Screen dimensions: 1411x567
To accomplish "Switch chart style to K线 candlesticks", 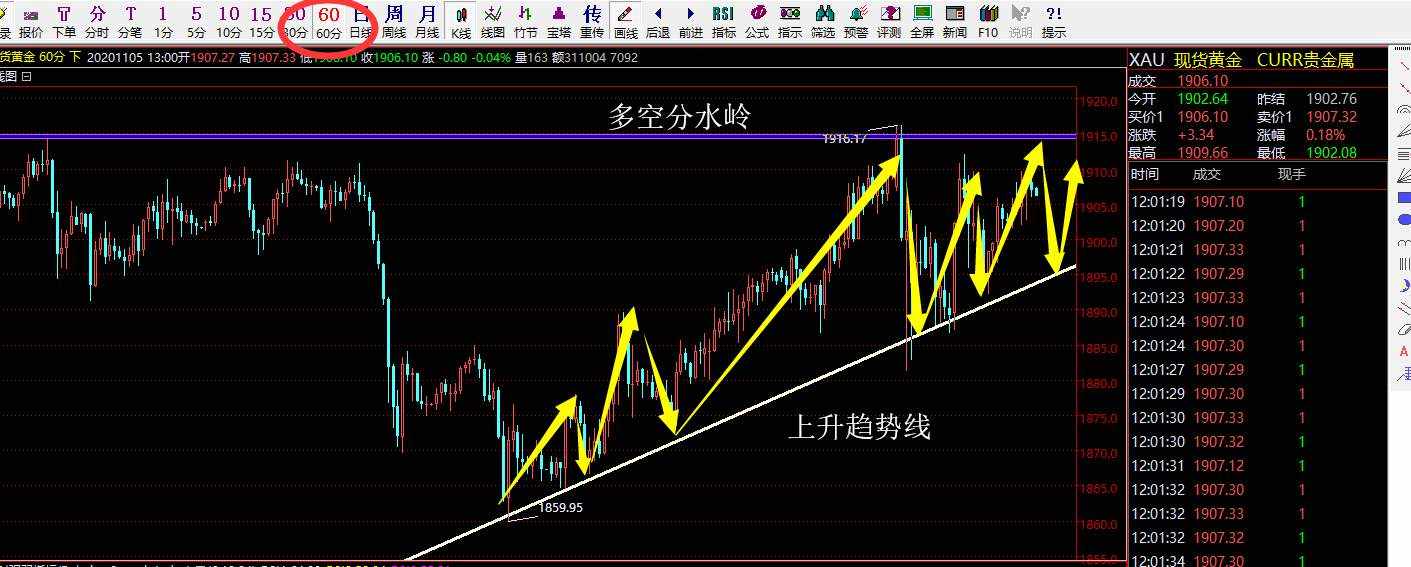I will click(x=460, y=22).
